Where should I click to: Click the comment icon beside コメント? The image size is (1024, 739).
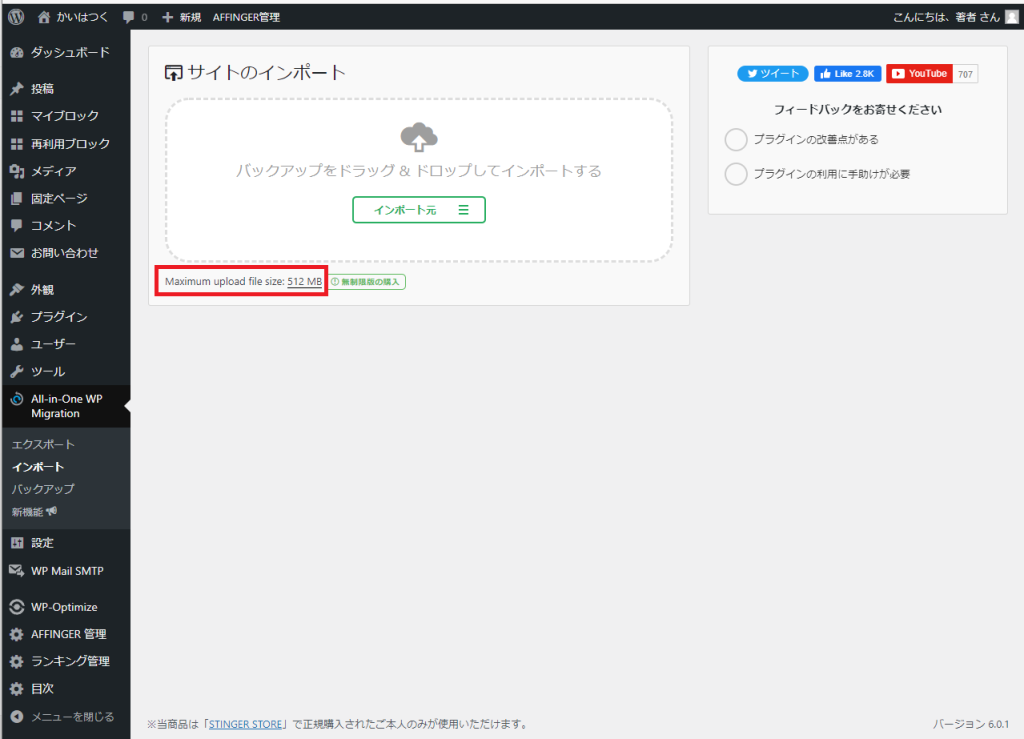tap(17, 225)
